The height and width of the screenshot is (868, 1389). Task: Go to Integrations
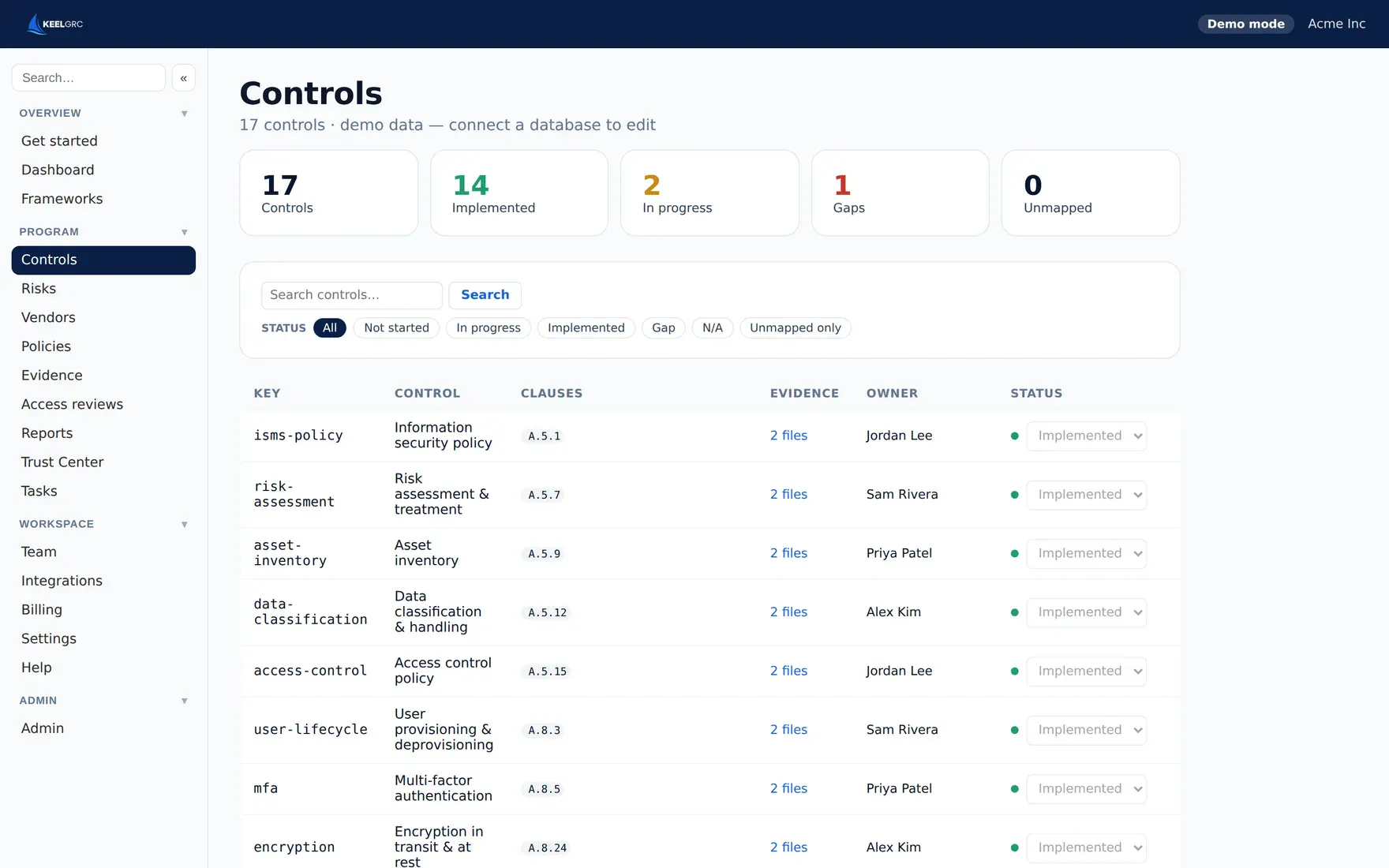(x=103, y=581)
